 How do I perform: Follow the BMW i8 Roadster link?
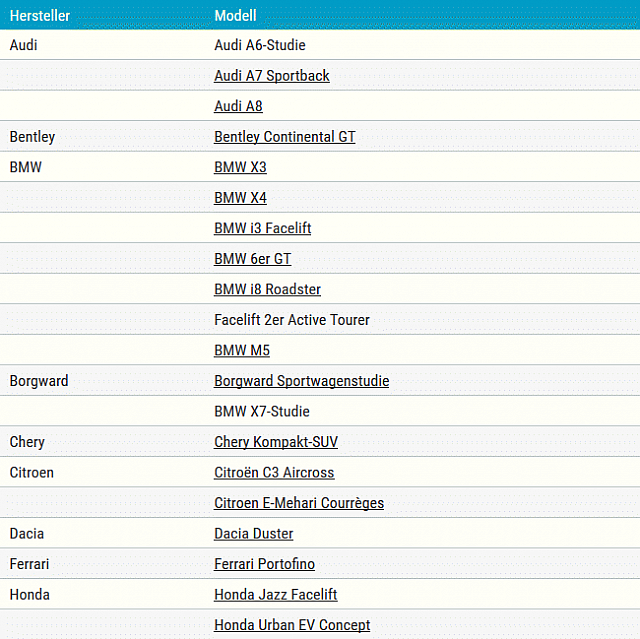[267, 289]
